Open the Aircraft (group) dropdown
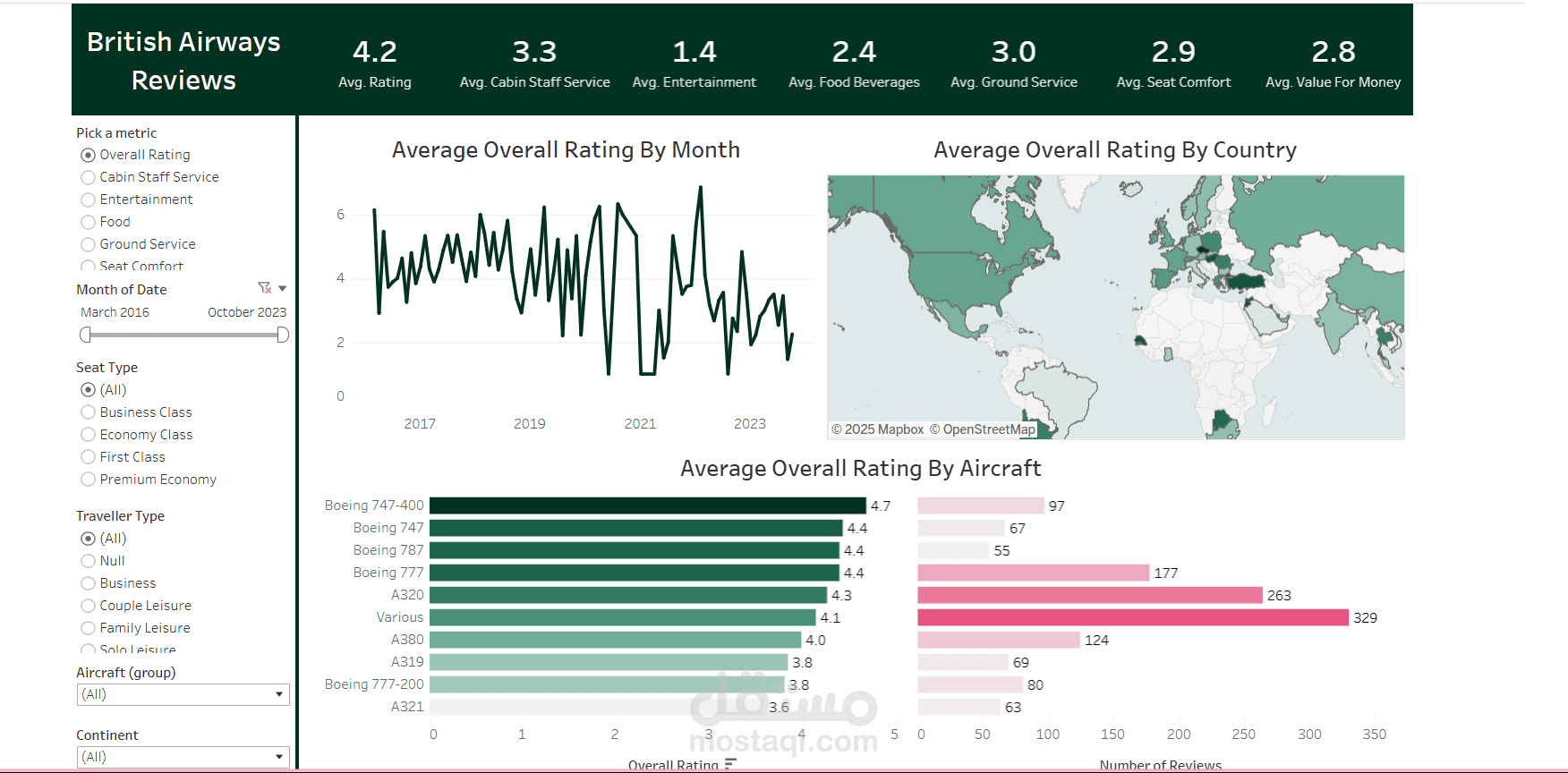1568x773 pixels. coord(183,694)
